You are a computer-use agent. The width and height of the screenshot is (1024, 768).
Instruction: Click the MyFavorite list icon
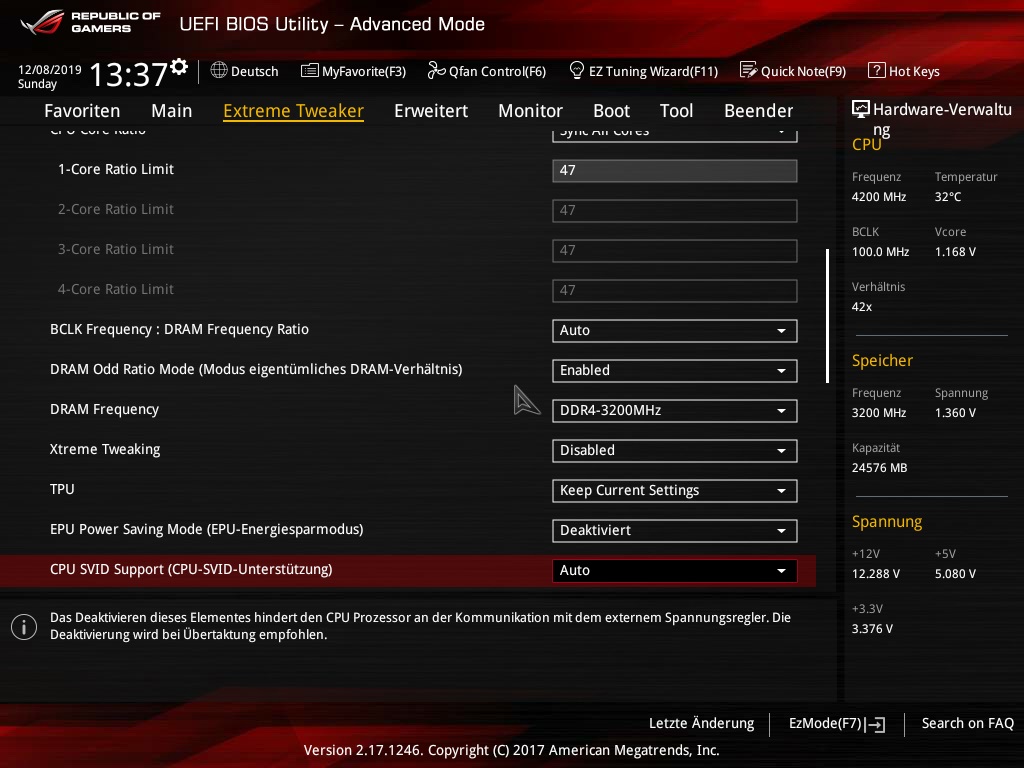[x=310, y=70]
